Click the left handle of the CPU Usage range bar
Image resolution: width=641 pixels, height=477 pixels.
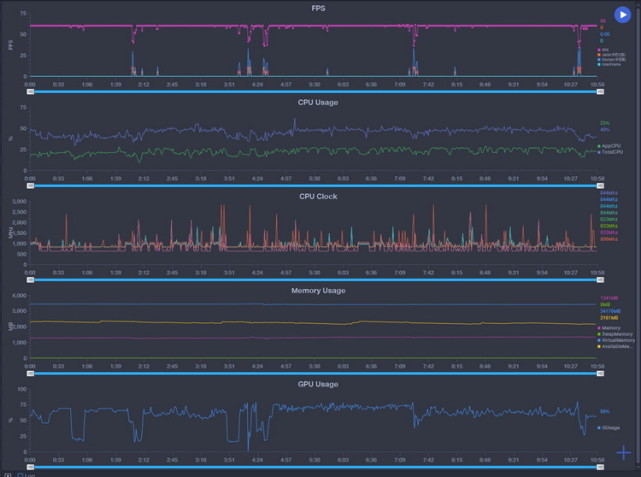point(30,186)
